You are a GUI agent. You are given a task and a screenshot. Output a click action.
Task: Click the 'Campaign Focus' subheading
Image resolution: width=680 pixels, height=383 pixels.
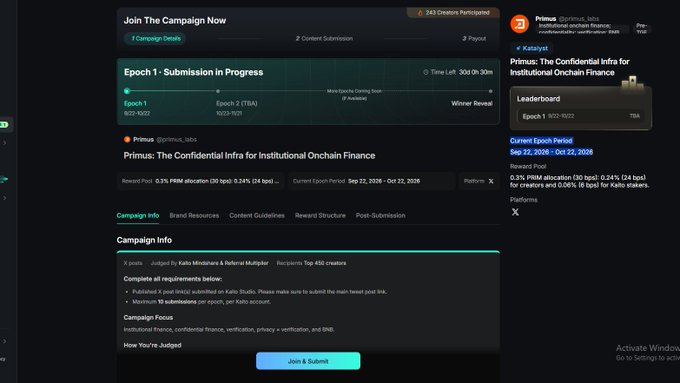point(148,318)
